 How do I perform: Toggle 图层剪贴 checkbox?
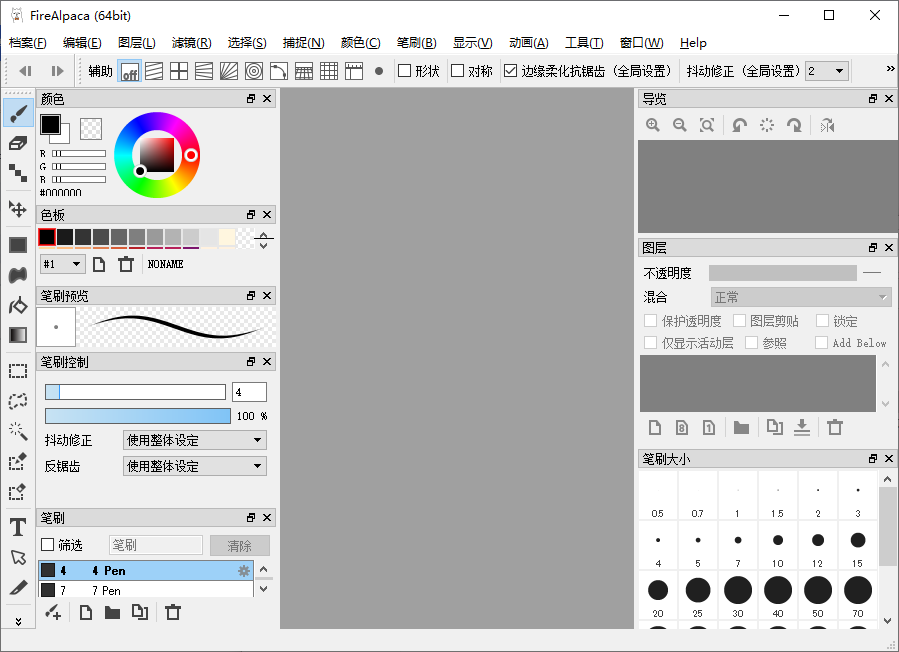739,320
